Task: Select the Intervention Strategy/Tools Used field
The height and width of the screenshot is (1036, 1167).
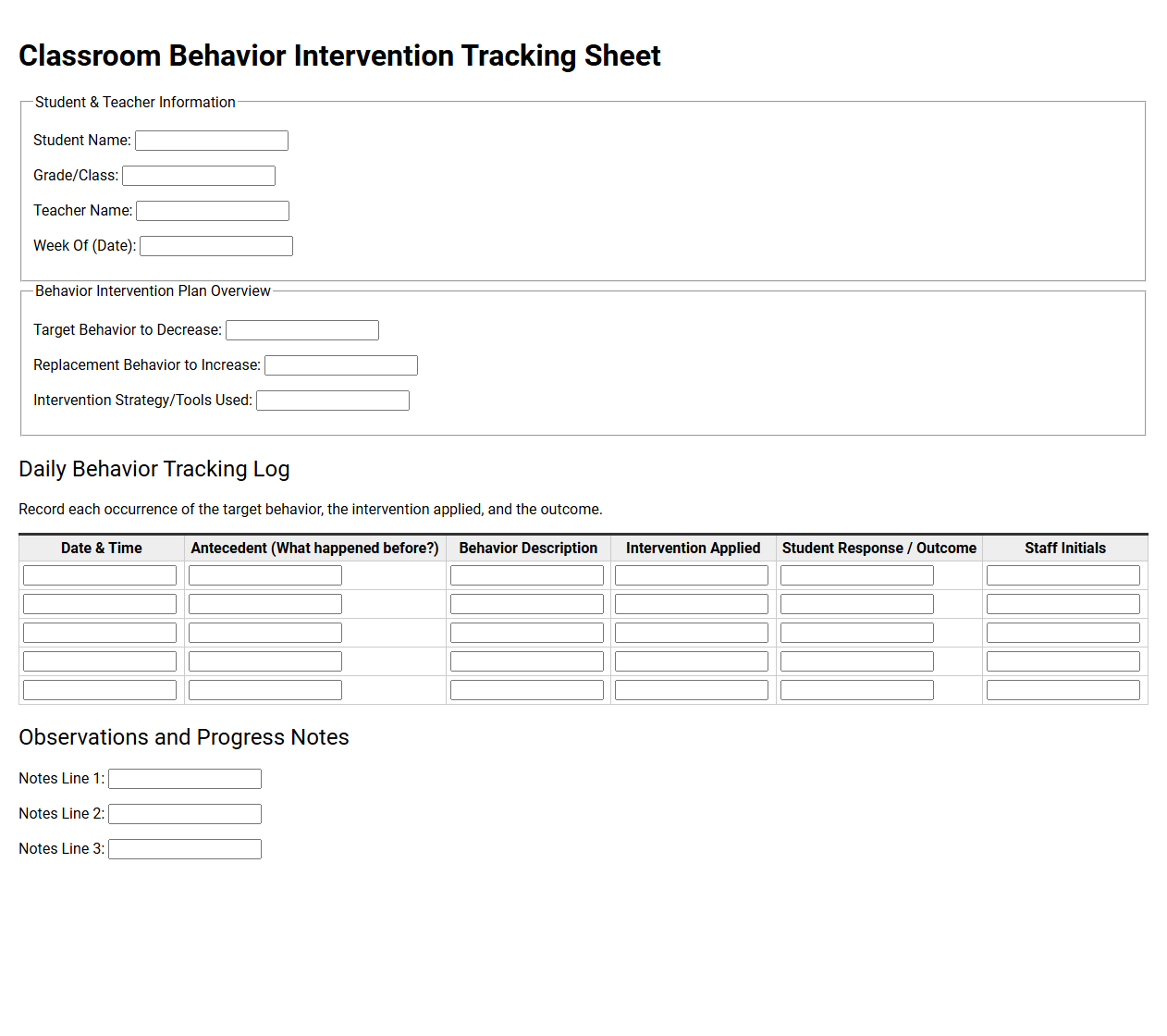Action: click(x=333, y=401)
